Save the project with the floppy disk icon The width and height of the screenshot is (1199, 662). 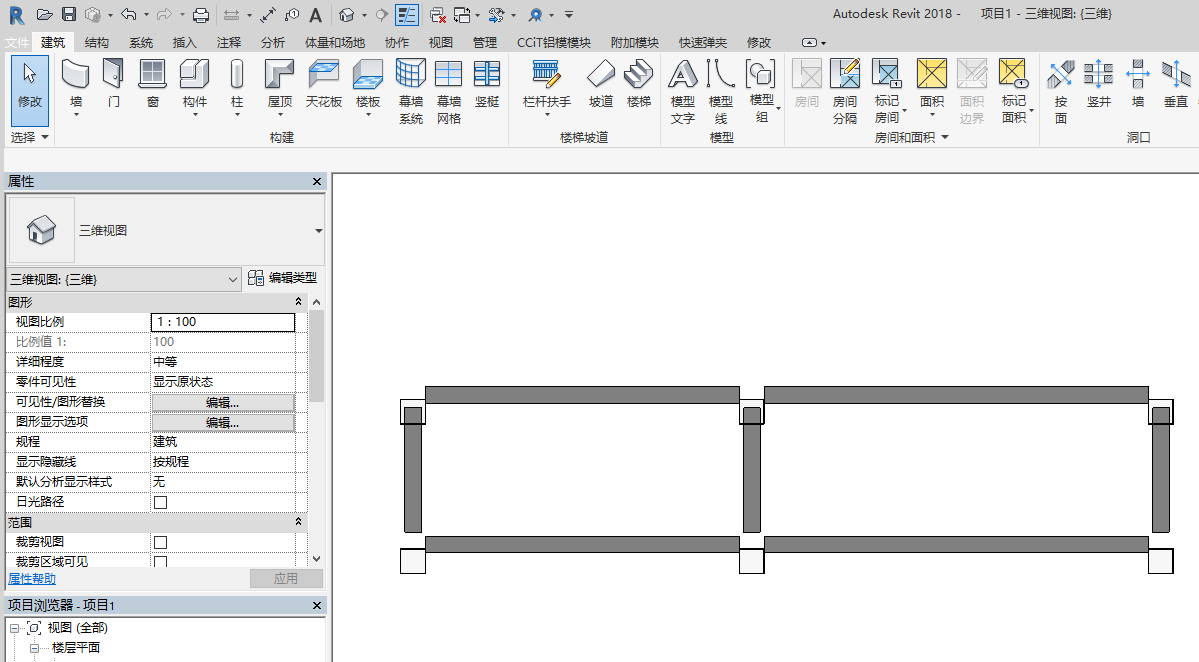tap(69, 15)
